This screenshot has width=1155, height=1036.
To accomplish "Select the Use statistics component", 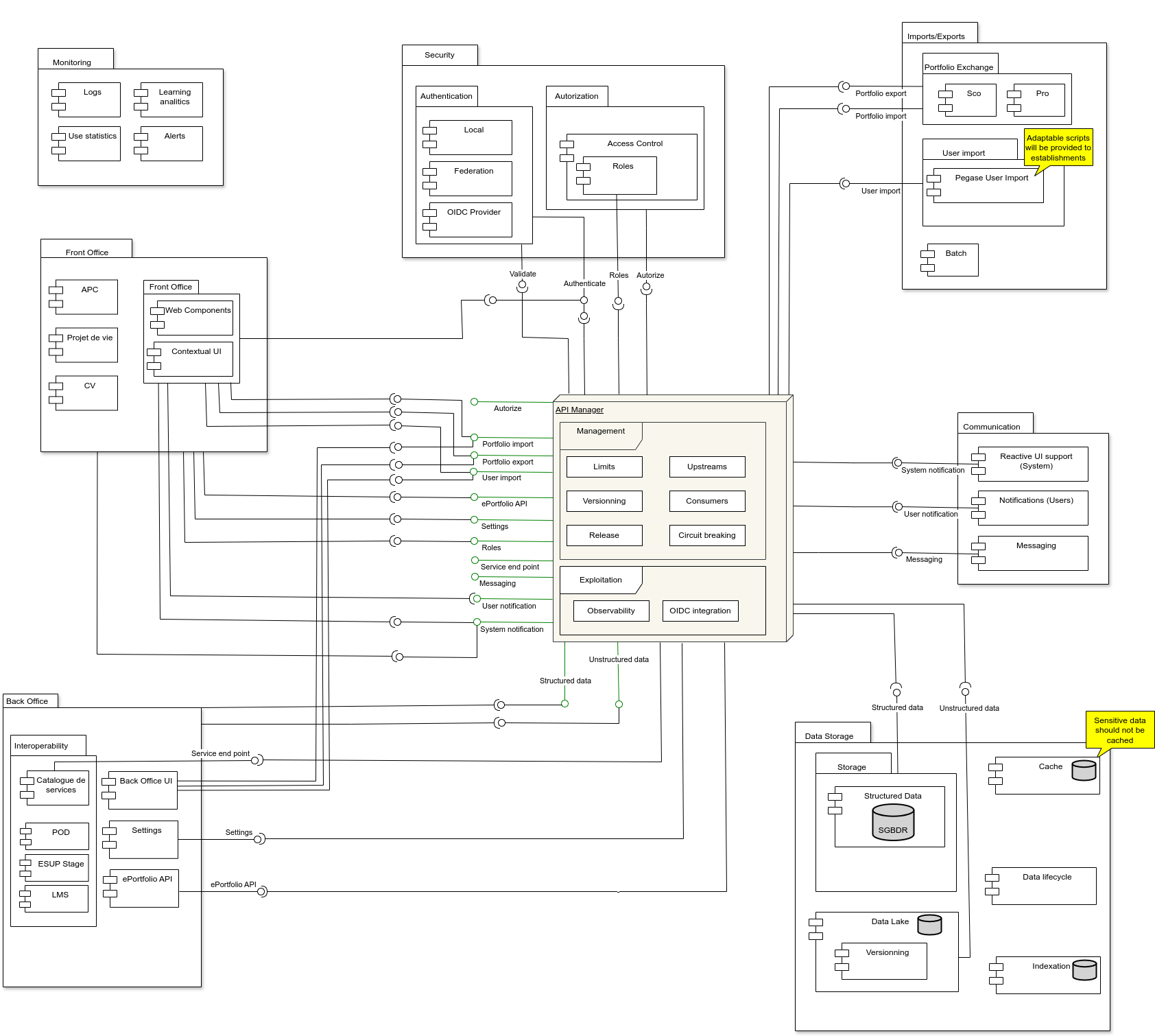I will pyautogui.click(x=86, y=143).
